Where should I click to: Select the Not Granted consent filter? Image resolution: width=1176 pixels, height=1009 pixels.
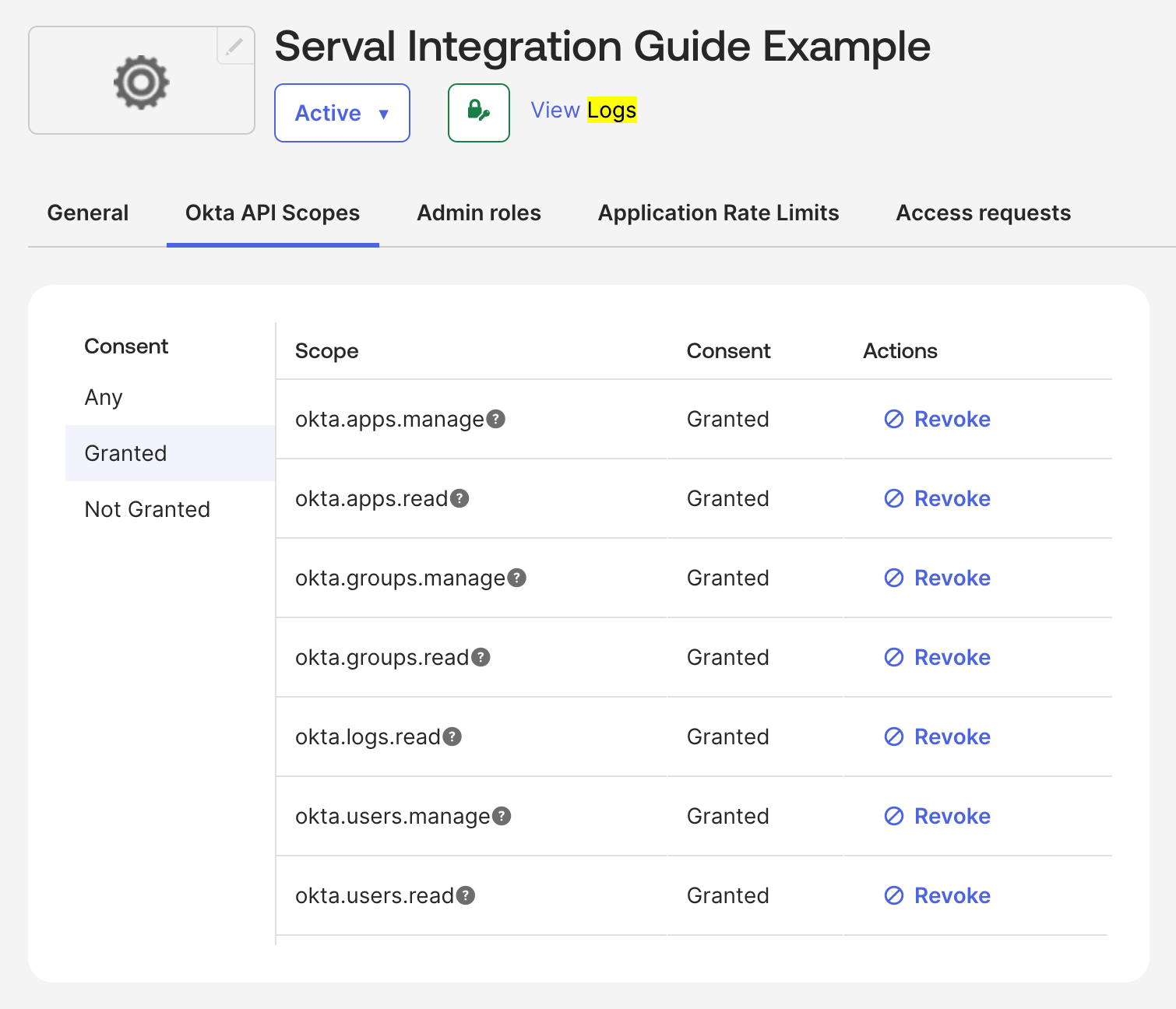click(147, 509)
